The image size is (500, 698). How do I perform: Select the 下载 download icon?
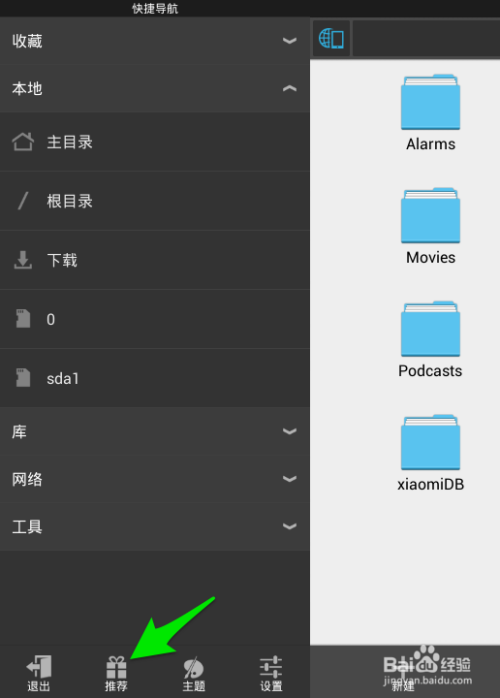[23, 260]
